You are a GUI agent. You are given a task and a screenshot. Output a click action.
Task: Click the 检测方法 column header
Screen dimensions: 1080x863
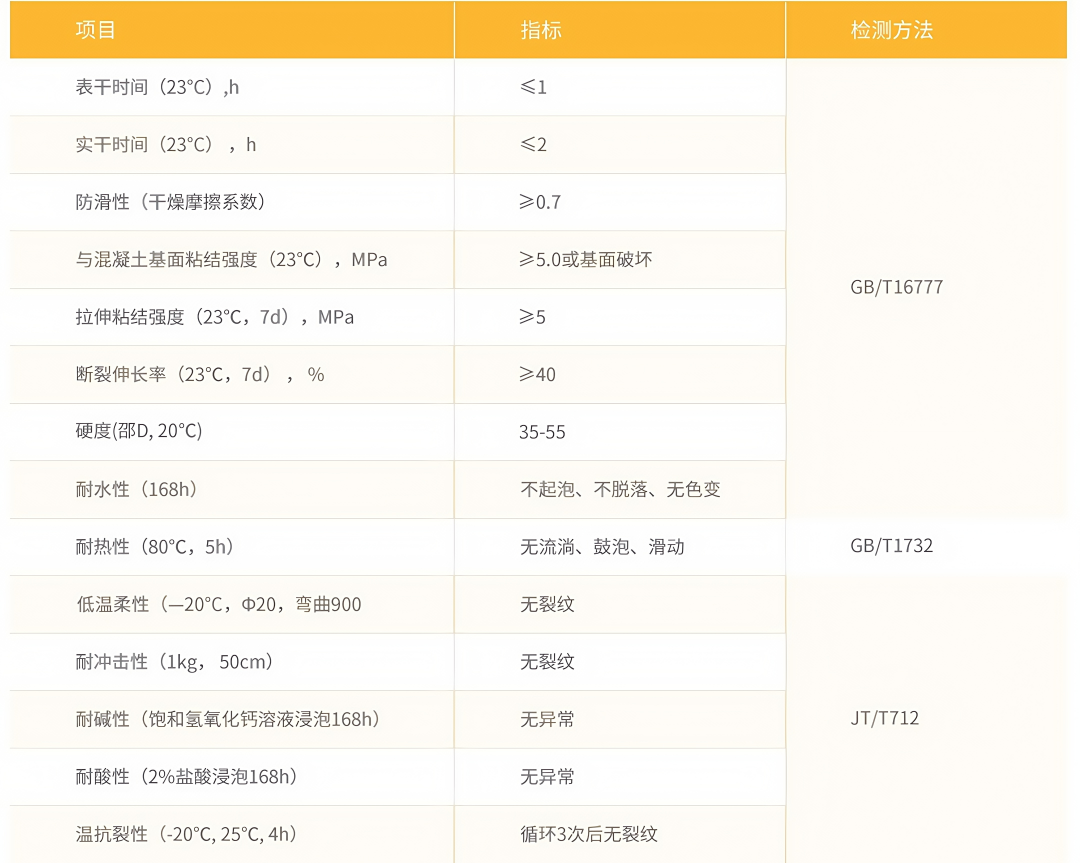coord(891,30)
